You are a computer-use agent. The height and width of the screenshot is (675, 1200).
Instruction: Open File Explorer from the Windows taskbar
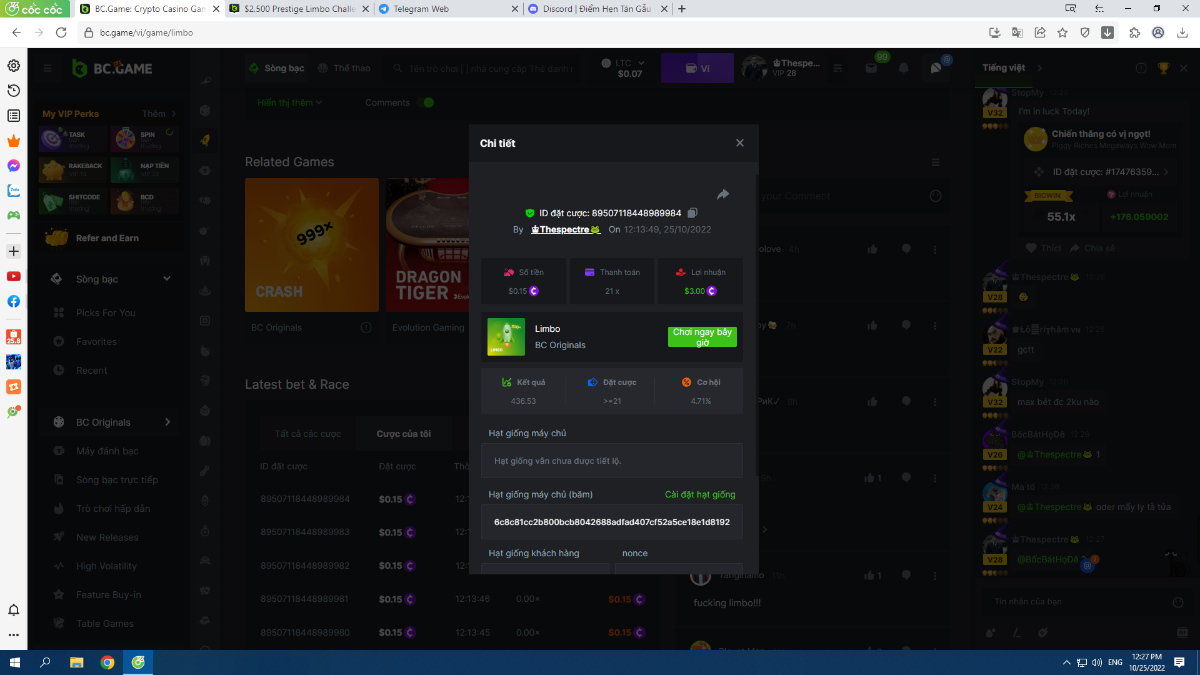pos(76,662)
